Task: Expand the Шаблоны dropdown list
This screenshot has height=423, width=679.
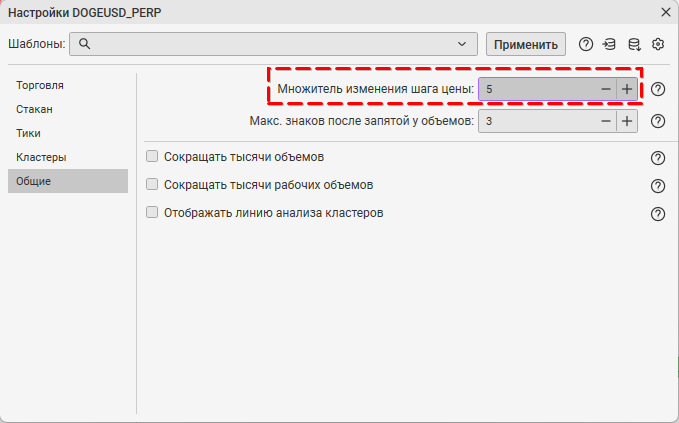Action: [x=461, y=44]
